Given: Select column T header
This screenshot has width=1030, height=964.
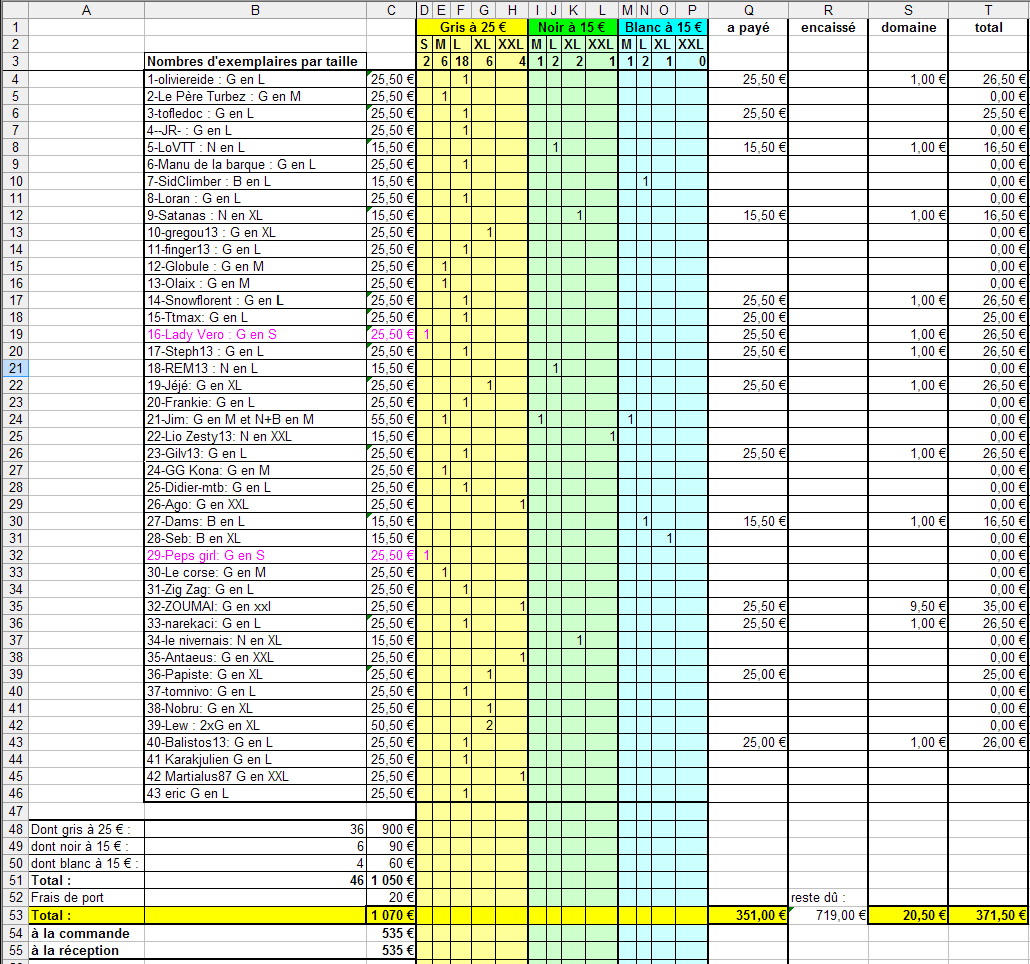Looking at the screenshot, I should (988, 10).
